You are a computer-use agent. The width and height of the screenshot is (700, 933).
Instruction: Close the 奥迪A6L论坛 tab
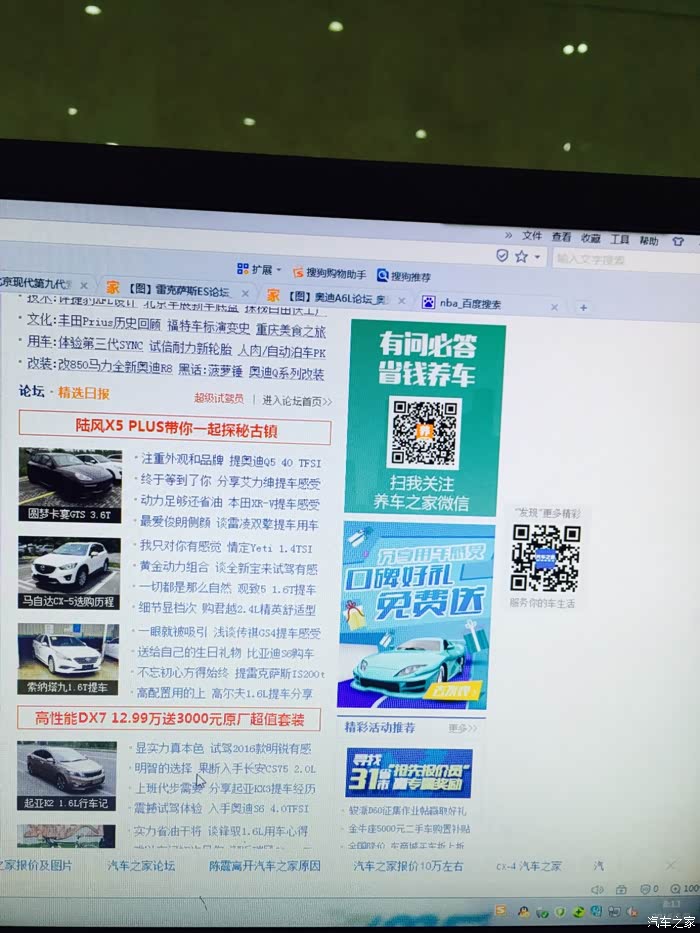coord(402,300)
